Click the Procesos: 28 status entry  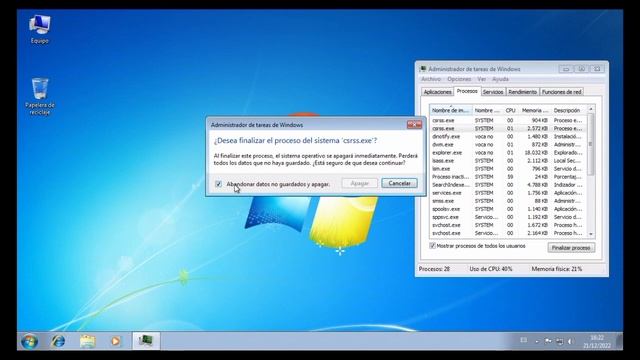(434, 269)
